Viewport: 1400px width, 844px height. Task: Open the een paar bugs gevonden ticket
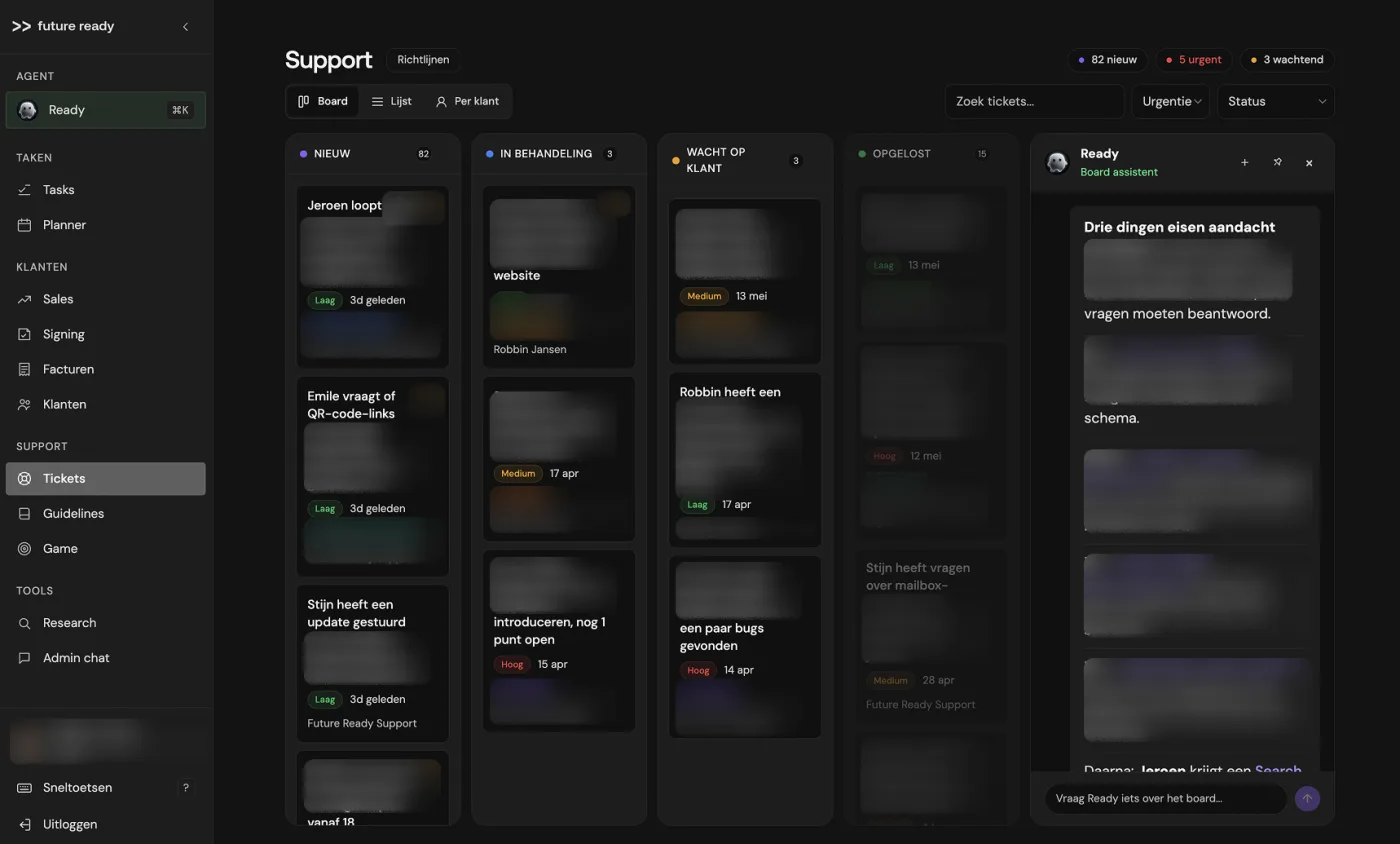tap(745, 647)
